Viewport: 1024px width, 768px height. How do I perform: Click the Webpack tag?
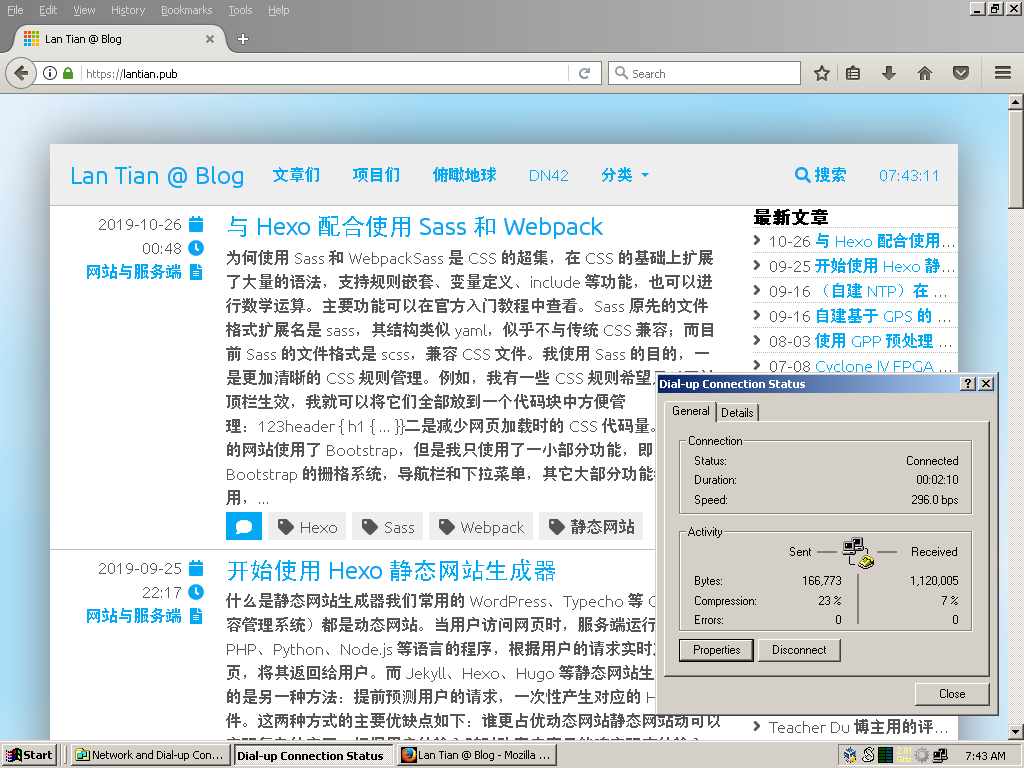481,526
